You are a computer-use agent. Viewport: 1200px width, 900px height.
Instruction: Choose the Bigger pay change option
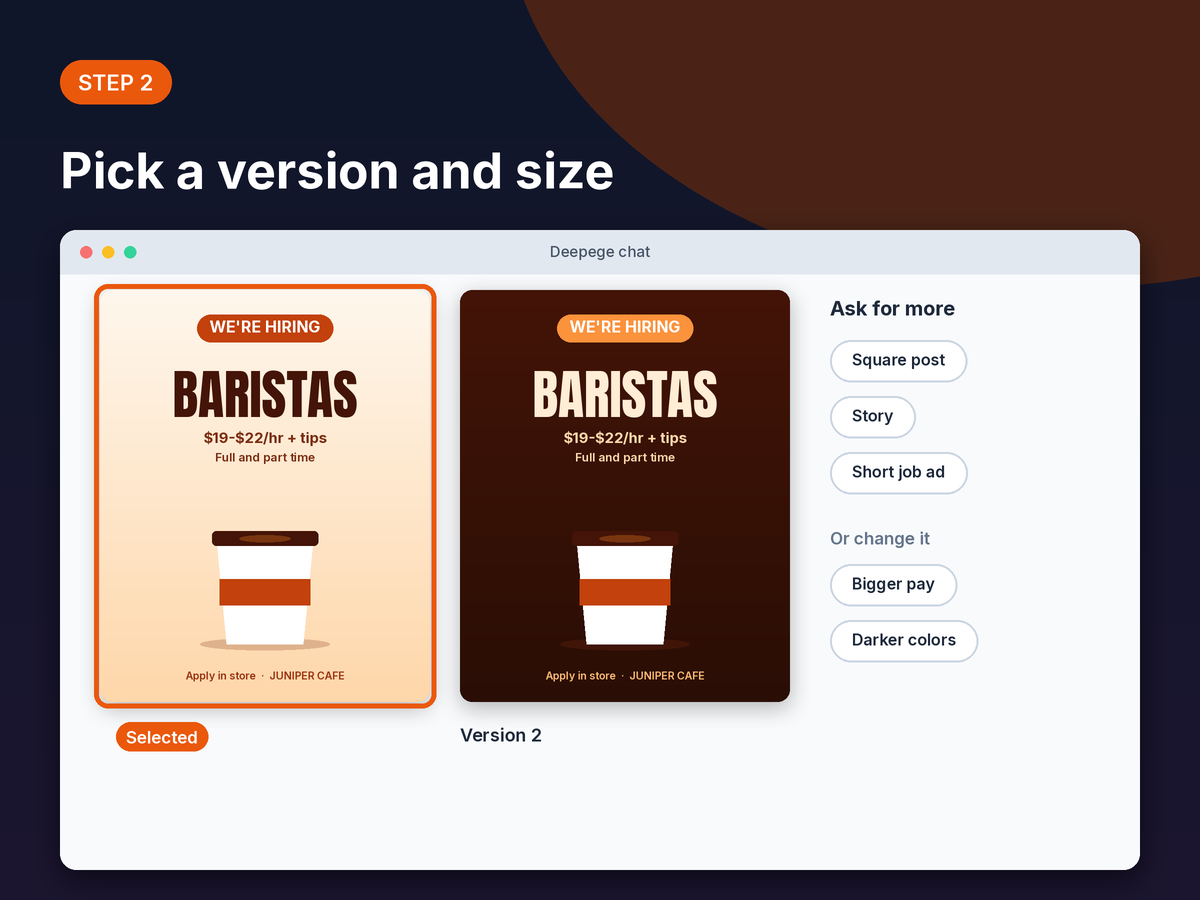click(x=893, y=585)
